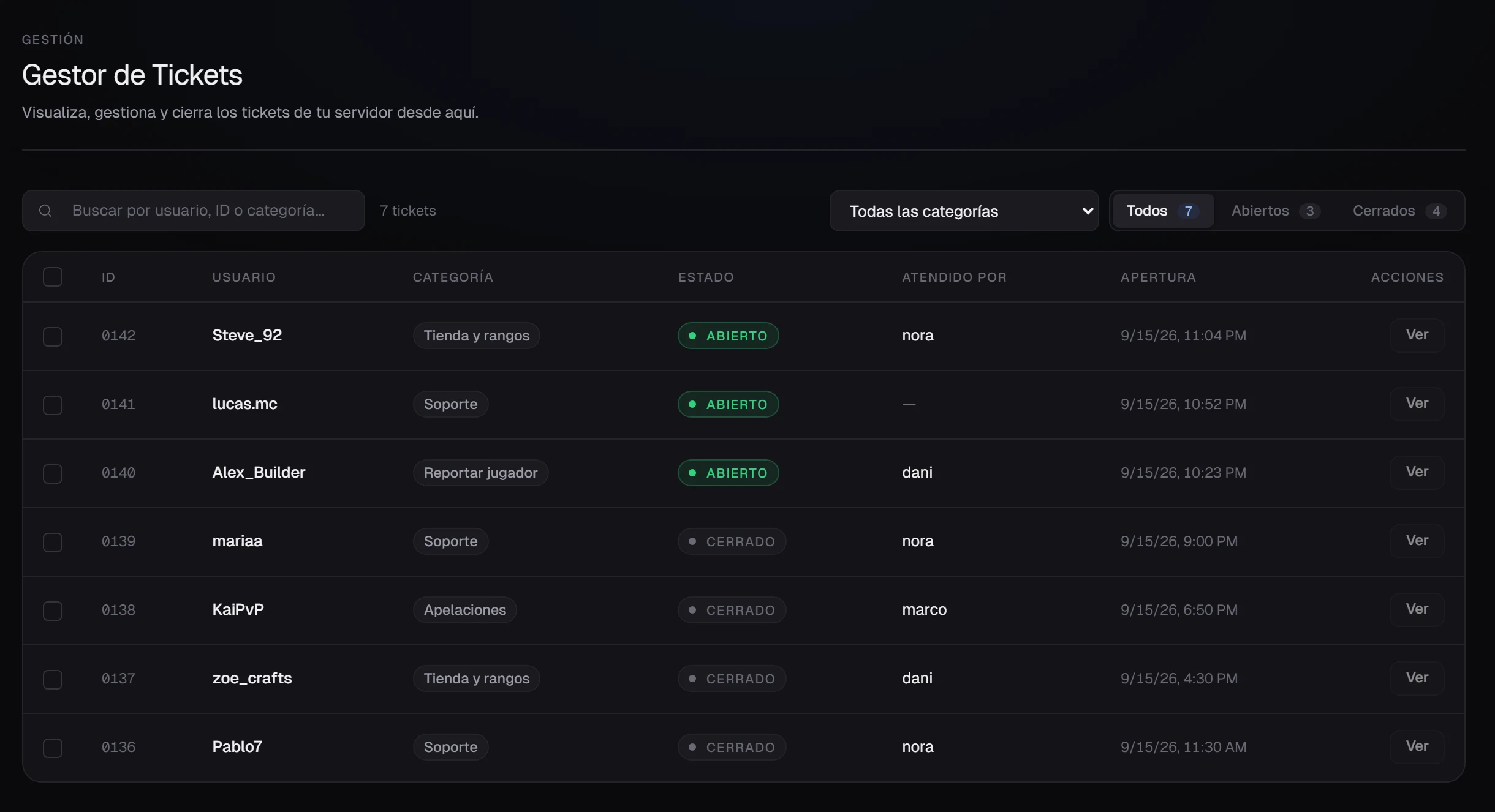Click Reportar jugador category tag
This screenshot has width=1495, height=812.
click(480, 473)
